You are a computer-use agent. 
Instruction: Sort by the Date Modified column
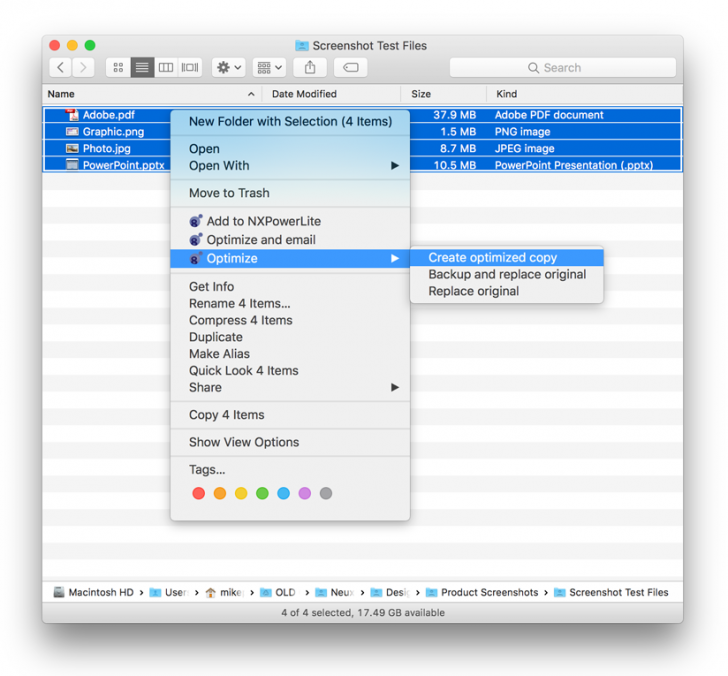click(x=332, y=94)
